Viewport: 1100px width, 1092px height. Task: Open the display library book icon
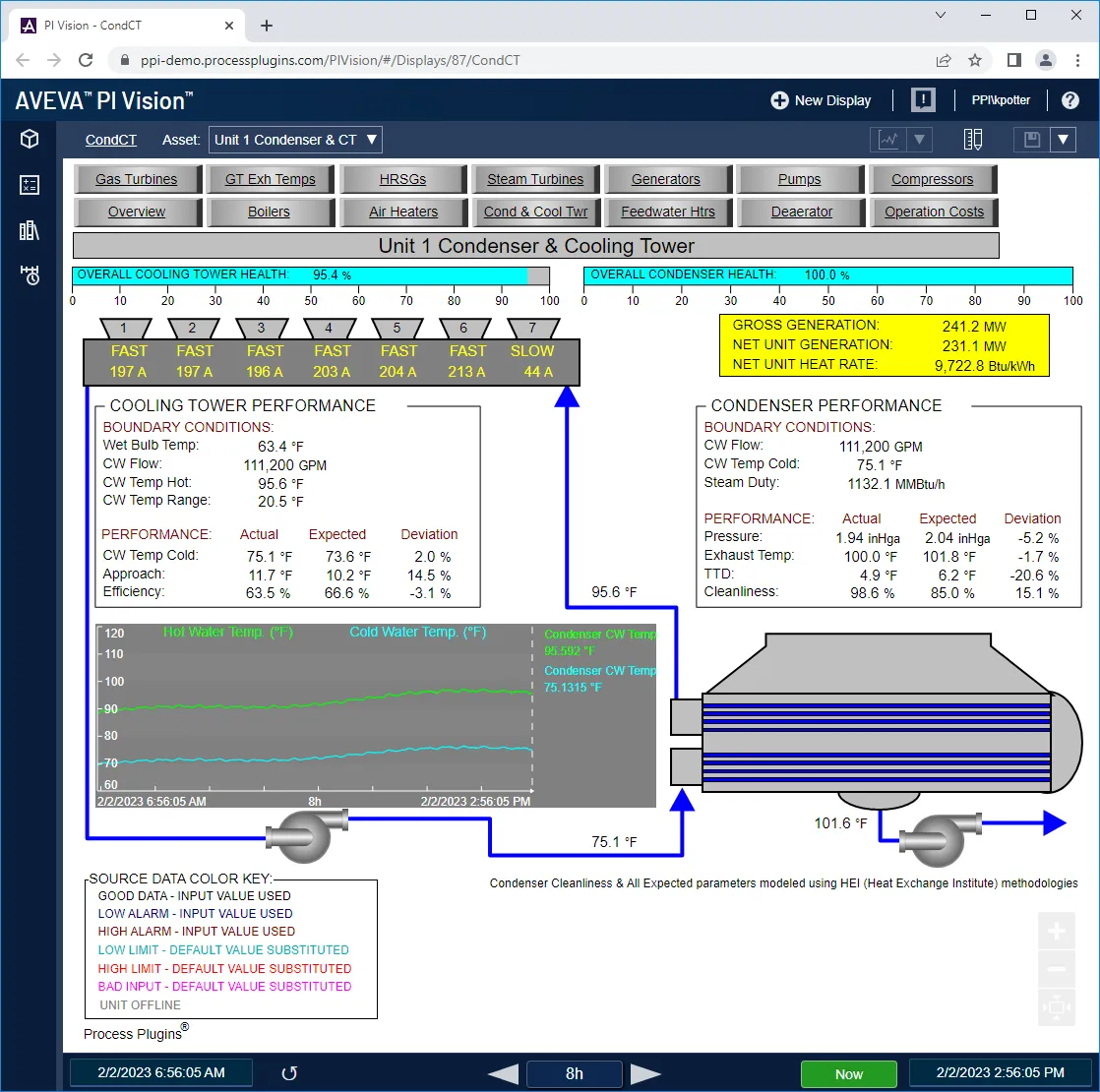tap(973, 140)
